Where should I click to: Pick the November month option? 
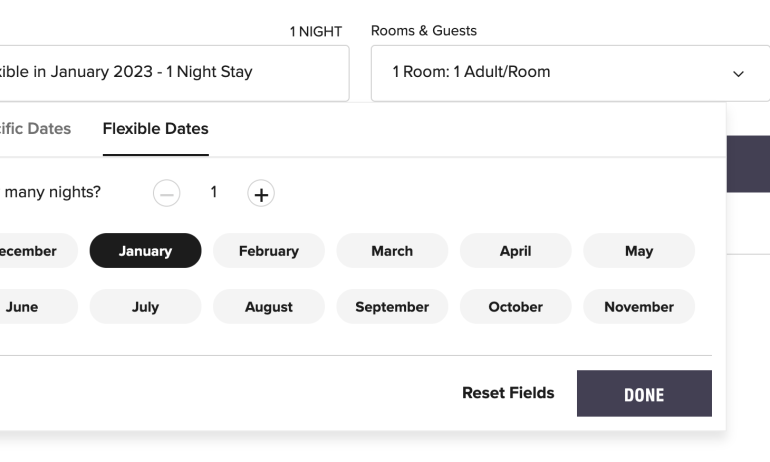(638, 307)
